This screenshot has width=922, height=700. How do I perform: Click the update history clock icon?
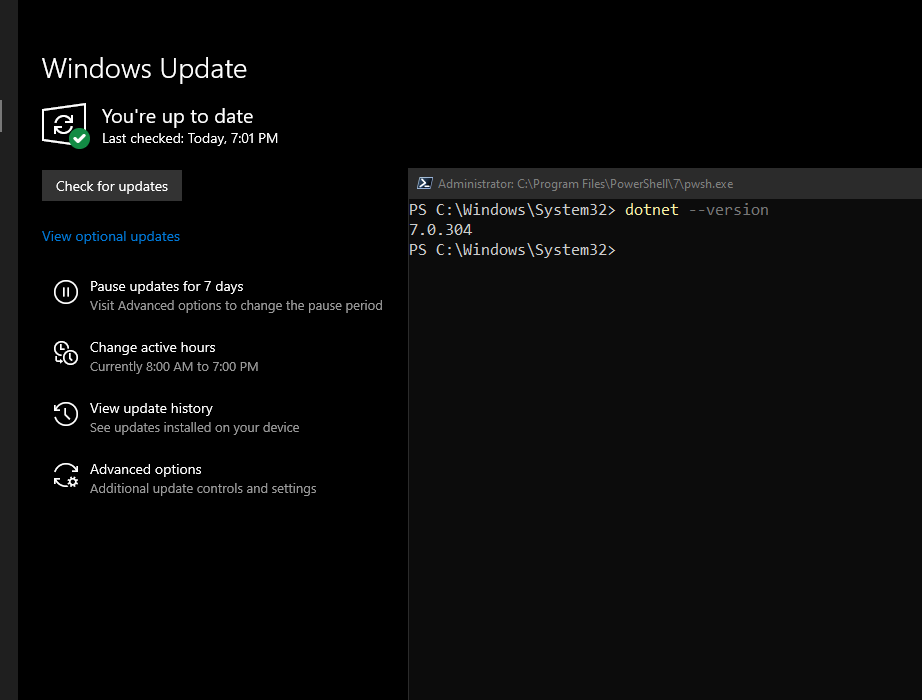66,414
